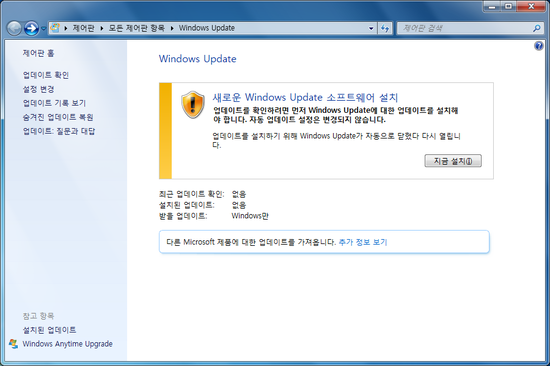Open the recent pages dropdown arrow
This screenshot has width=550, height=366.
[43, 29]
